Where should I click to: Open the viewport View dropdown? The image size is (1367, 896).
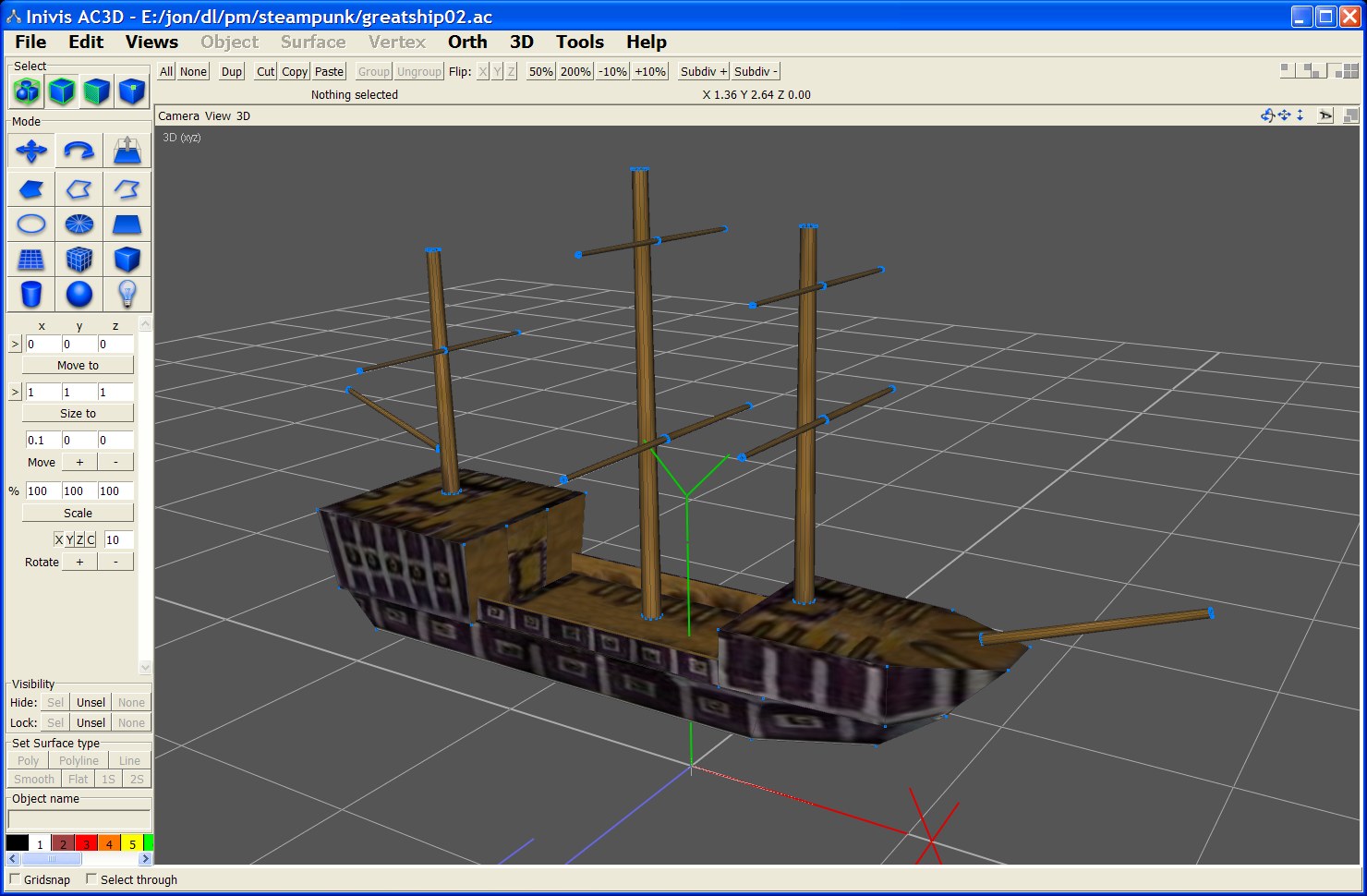pyautogui.click(x=218, y=115)
